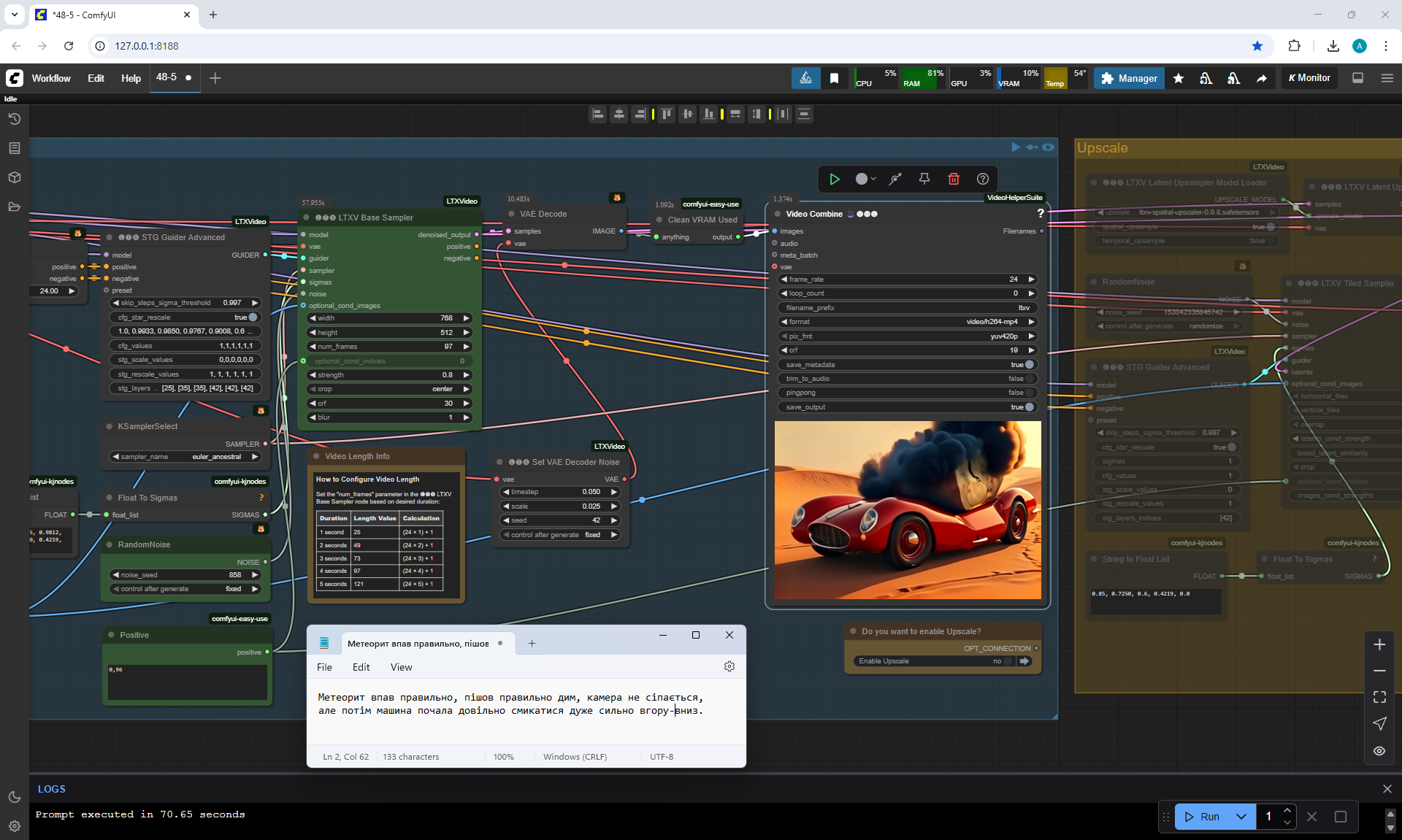The height and width of the screenshot is (840, 1402).
Task: Pin the selected node with the pin icon
Action: pyautogui.click(x=924, y=179)
